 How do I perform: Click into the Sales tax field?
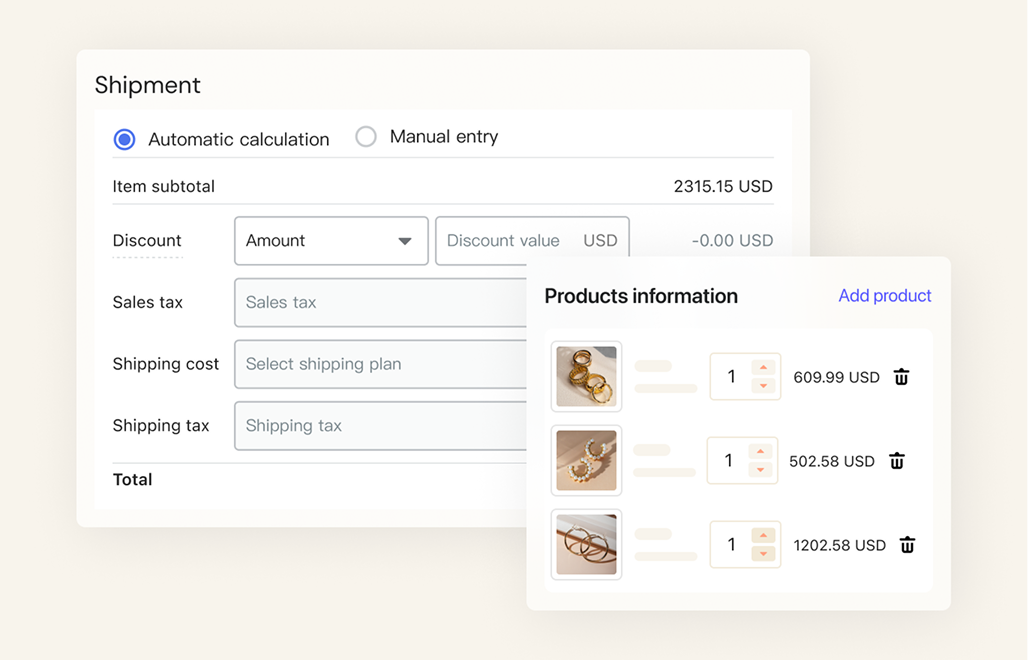[x=381, y=302]
